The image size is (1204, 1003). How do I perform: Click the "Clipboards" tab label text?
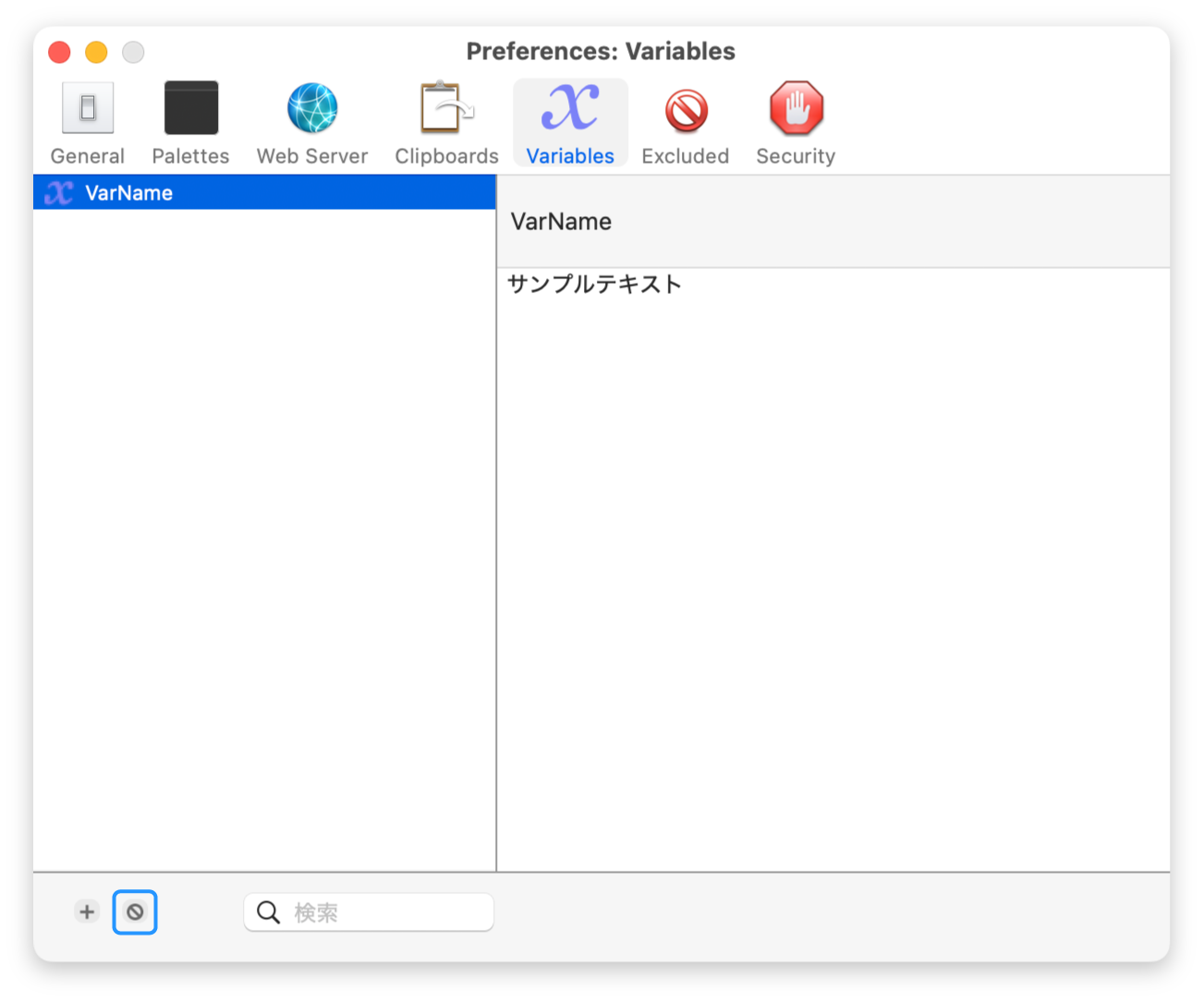point(446,156)
